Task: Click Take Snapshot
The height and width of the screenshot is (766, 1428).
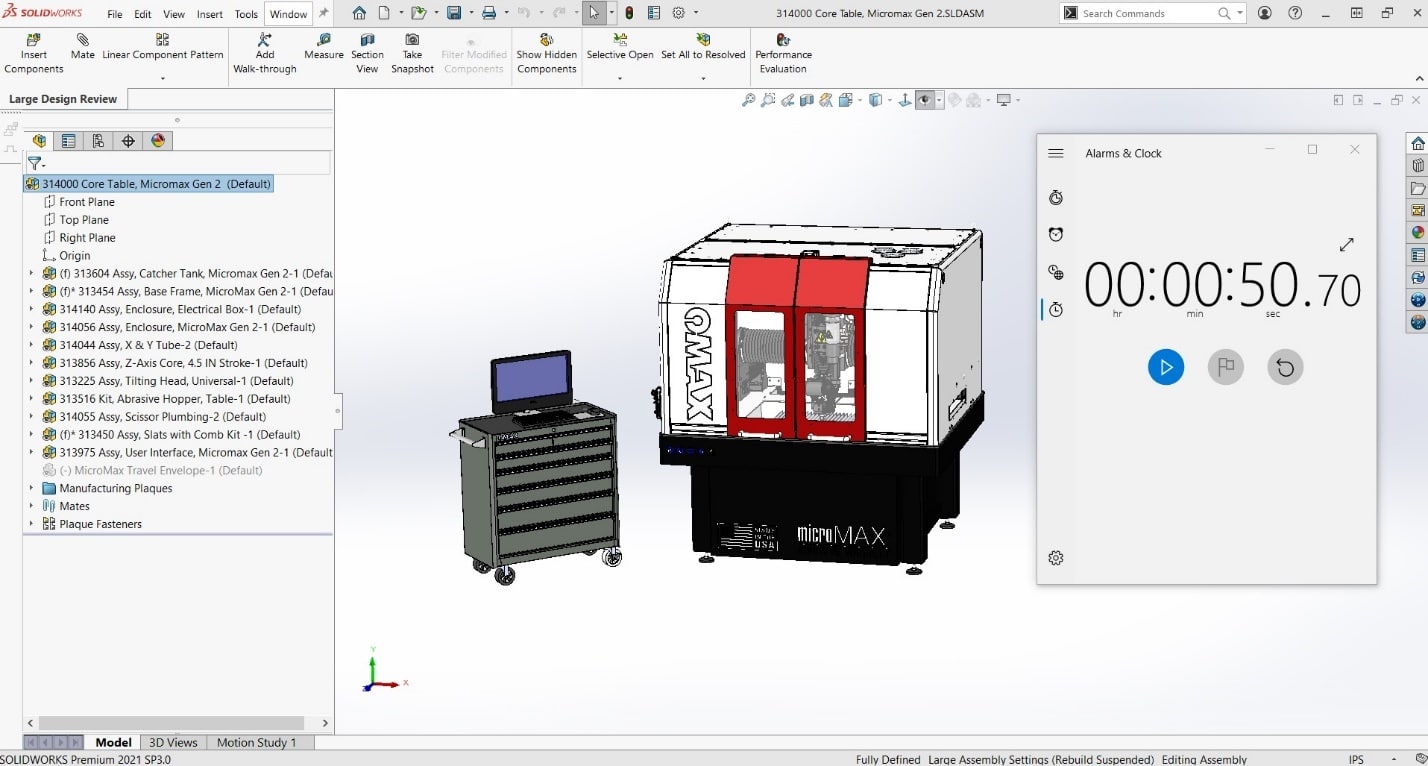Action: [x=412, y=54]
